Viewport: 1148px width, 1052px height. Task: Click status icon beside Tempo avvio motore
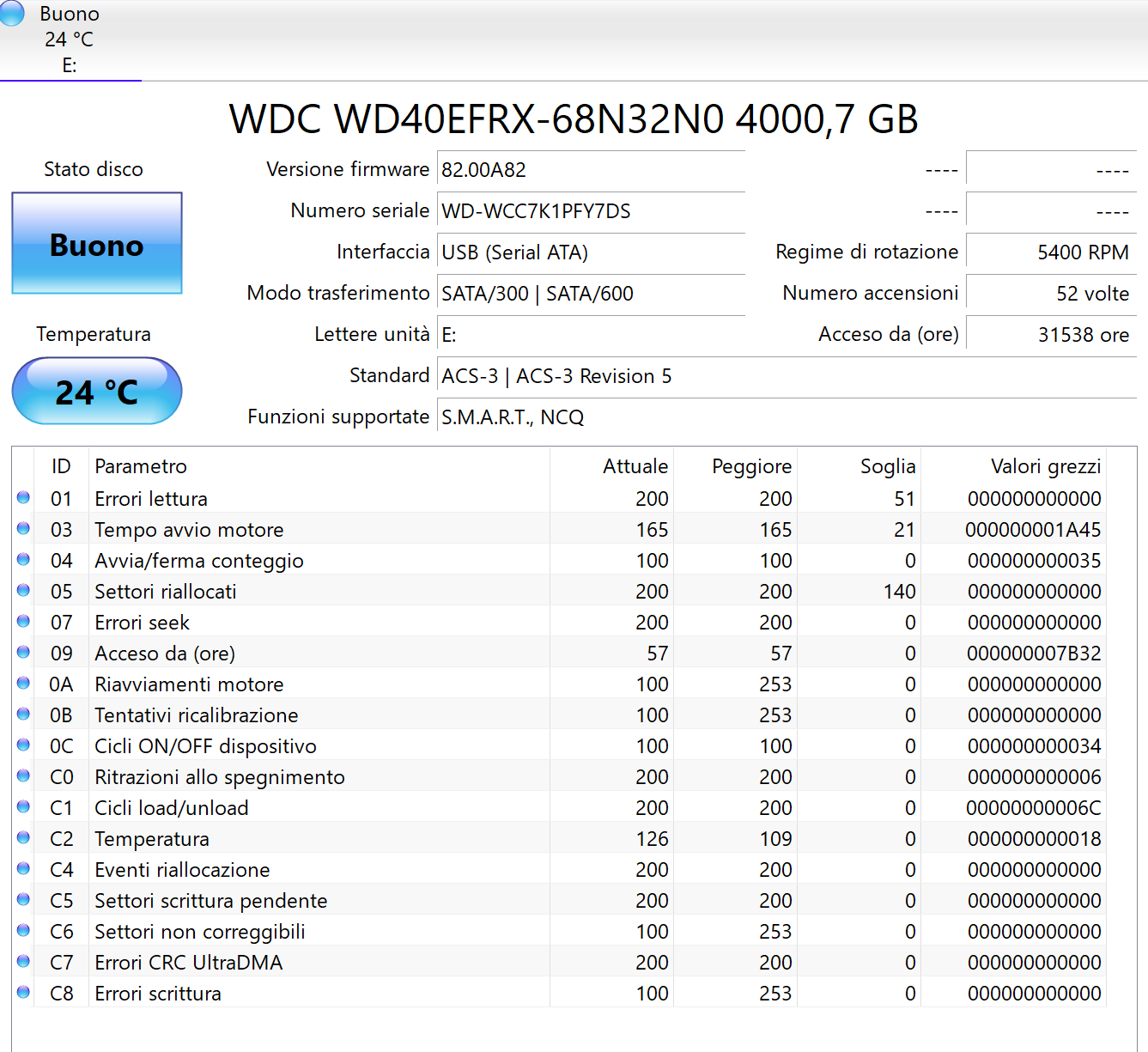click(23, 528)
